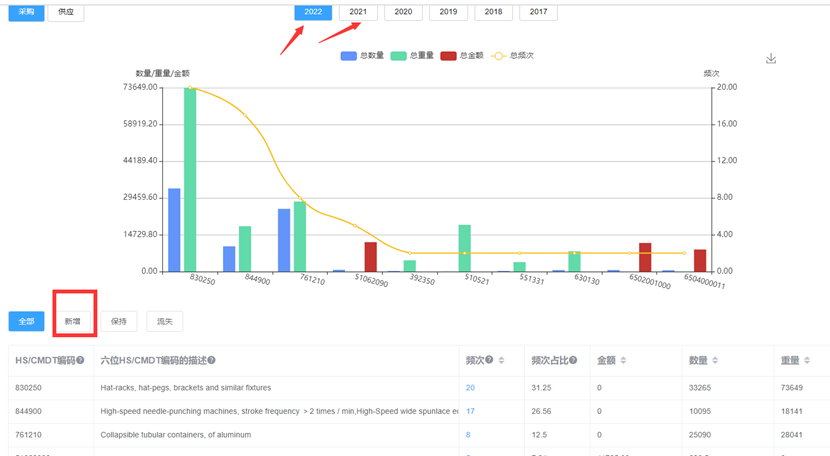The height and width of the screenshot is (456, 830).
Task: Click green weight bar for 510521
Action: coord(465,248)
